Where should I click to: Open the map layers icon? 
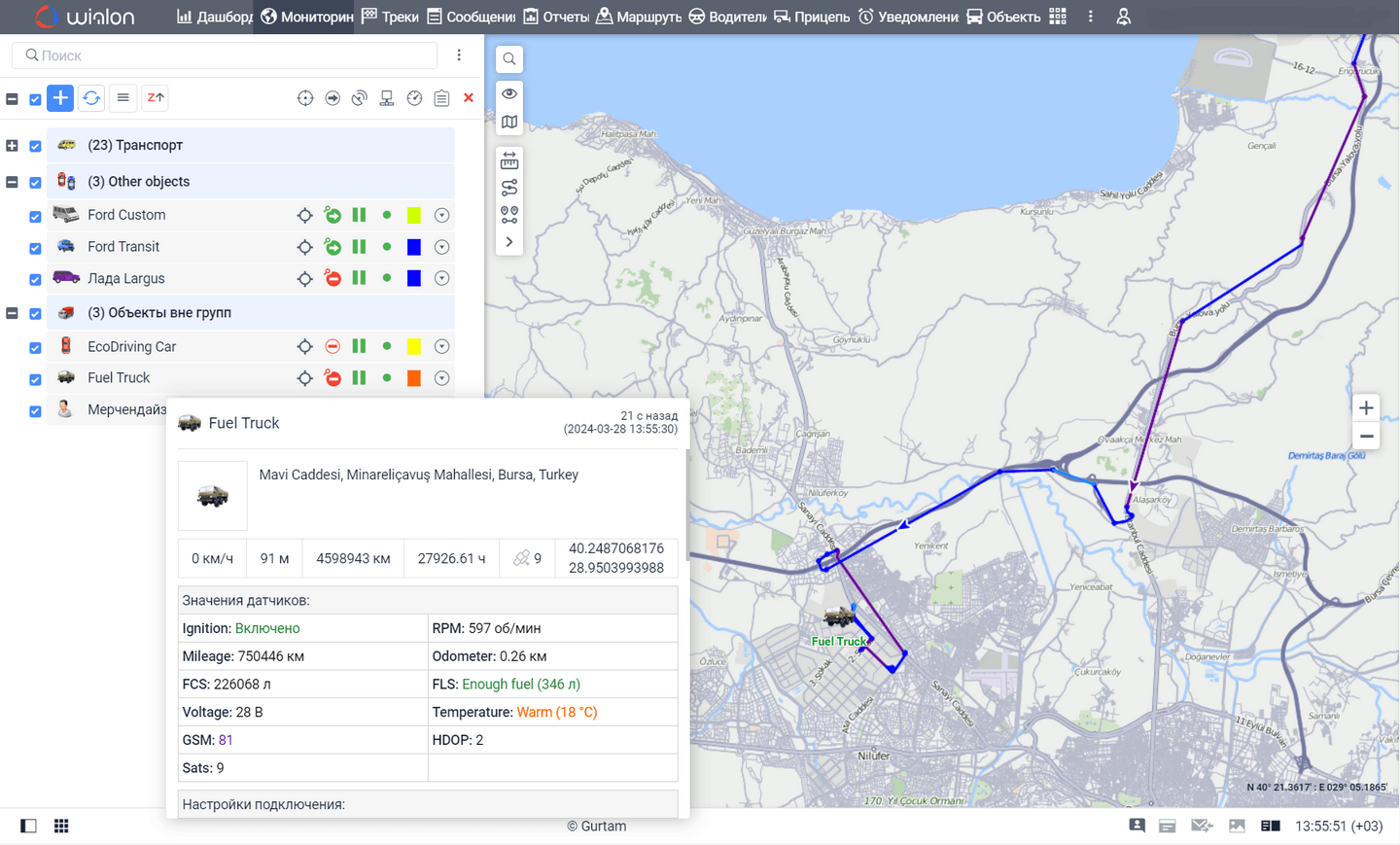tap(508, 123)
